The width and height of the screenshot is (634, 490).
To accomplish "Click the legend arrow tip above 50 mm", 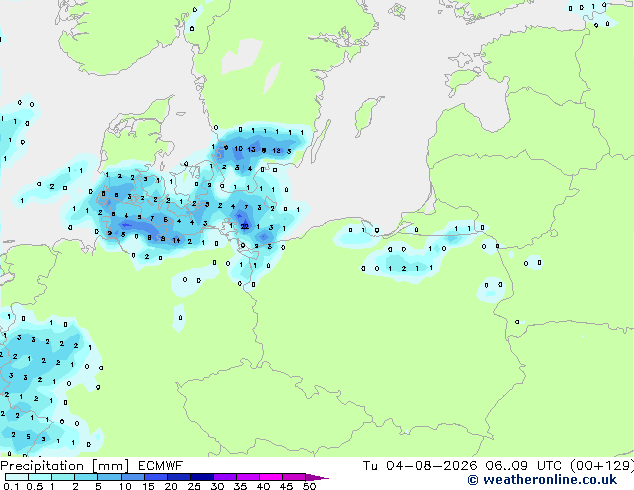I will (x=317, y=477).
